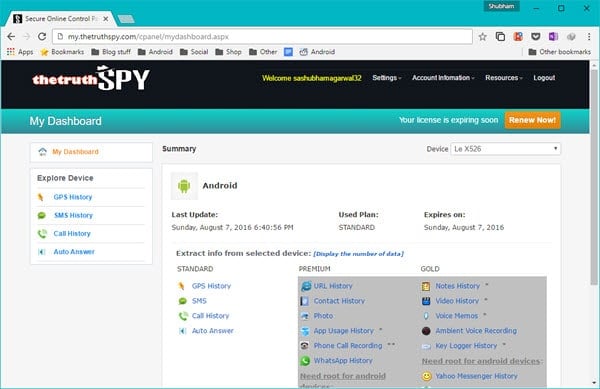Click the sidebar GPS History pin icon
Viewport: 600px width, 389px height.
41,197
